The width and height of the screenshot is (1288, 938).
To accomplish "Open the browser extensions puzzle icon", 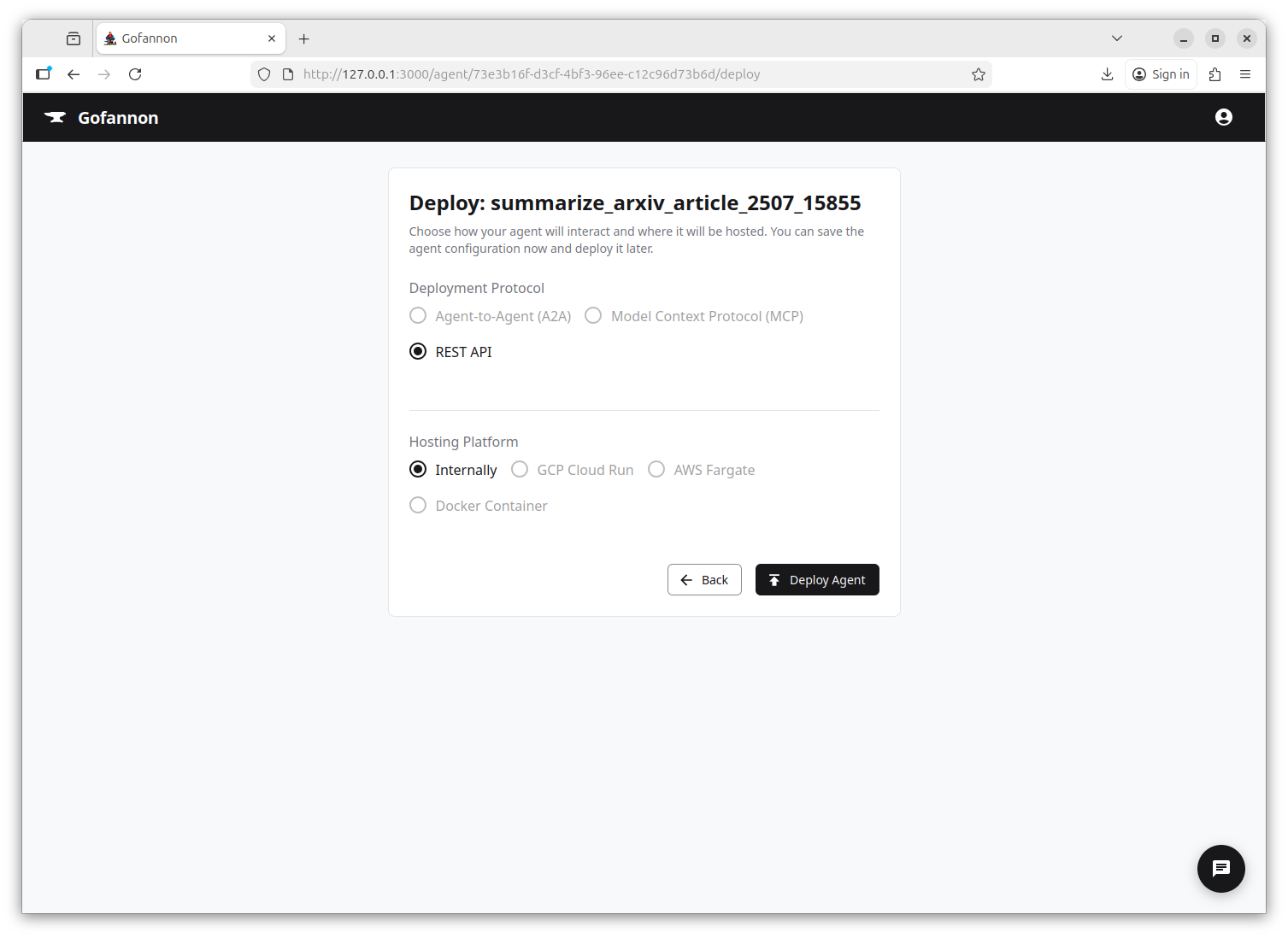I will point(1214,74).
